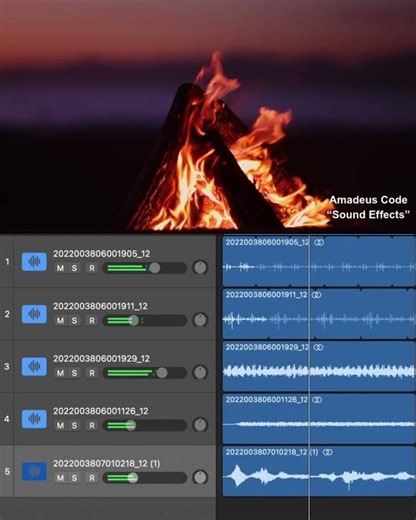Viewport: 416px width, 520px height.
Task: Click audio waveform icon for track 2022003806001126_12
Action: pos(34,419)
